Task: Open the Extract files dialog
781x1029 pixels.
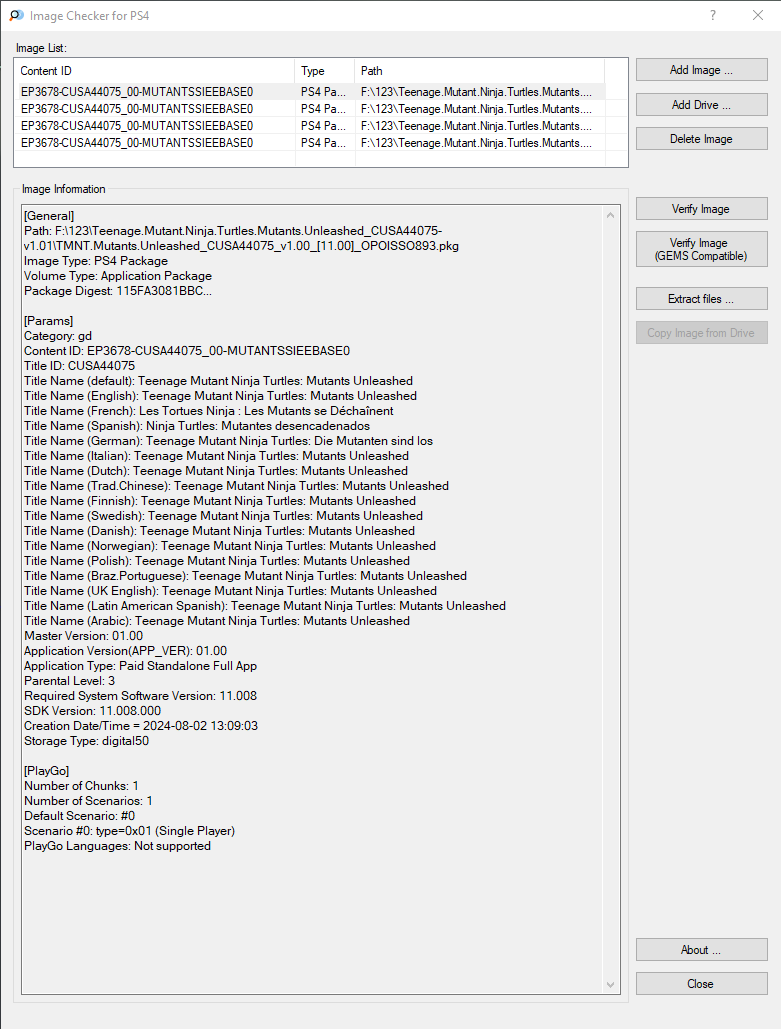Action: tap(702, 299)
